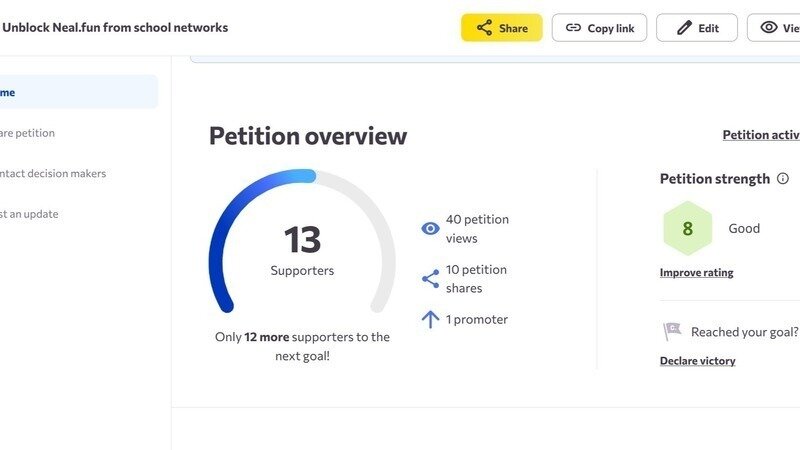
Task: Click the upward arrow promoter icon
Action: coord(430,320)
